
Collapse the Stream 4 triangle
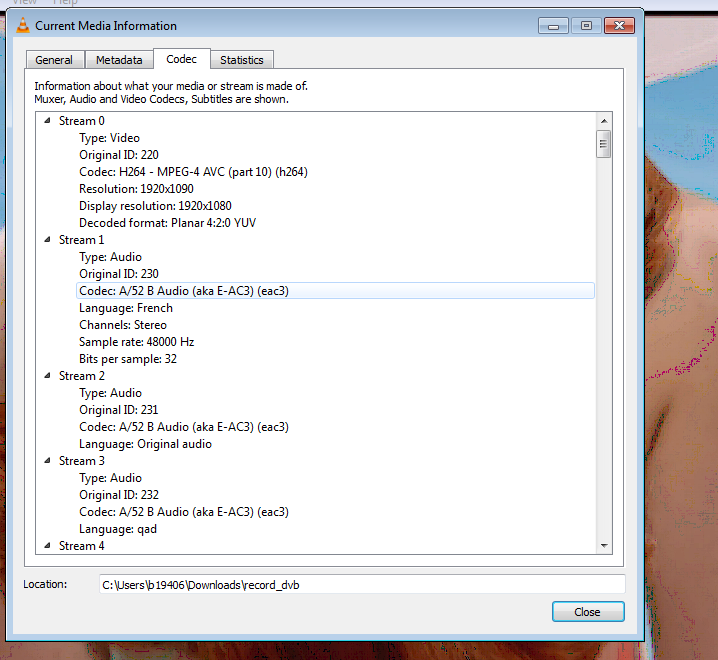[x=47, y=546]
